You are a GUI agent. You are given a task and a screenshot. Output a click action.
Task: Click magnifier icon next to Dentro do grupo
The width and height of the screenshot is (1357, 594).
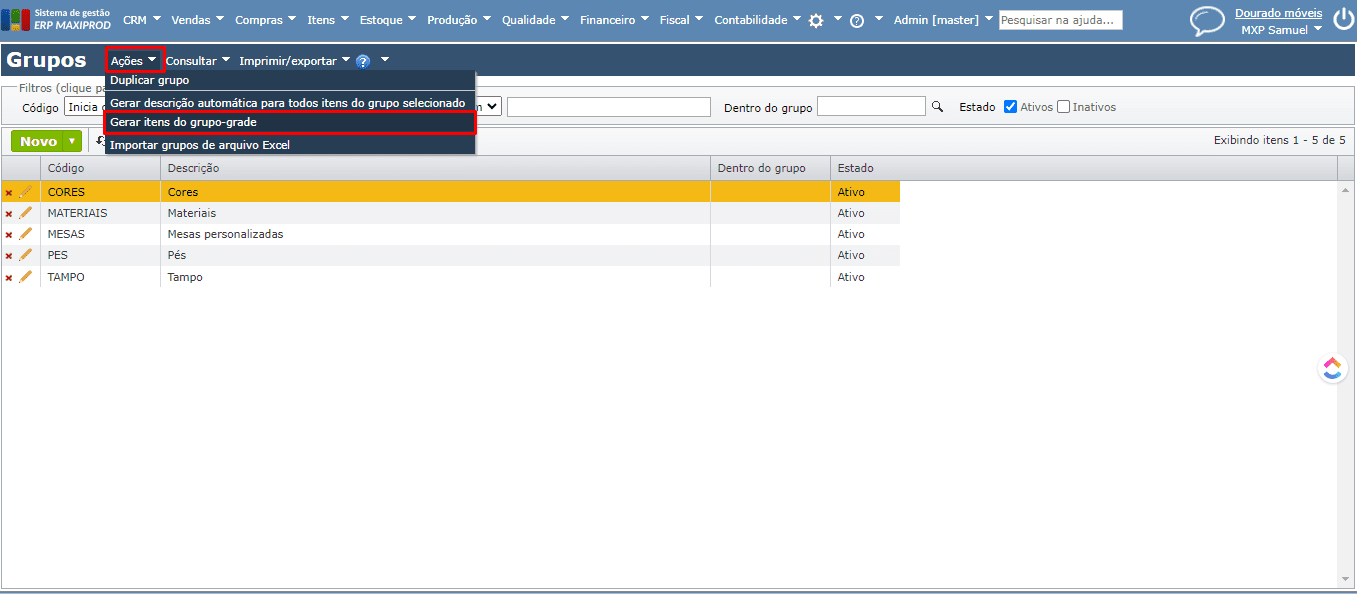(937, 106)
